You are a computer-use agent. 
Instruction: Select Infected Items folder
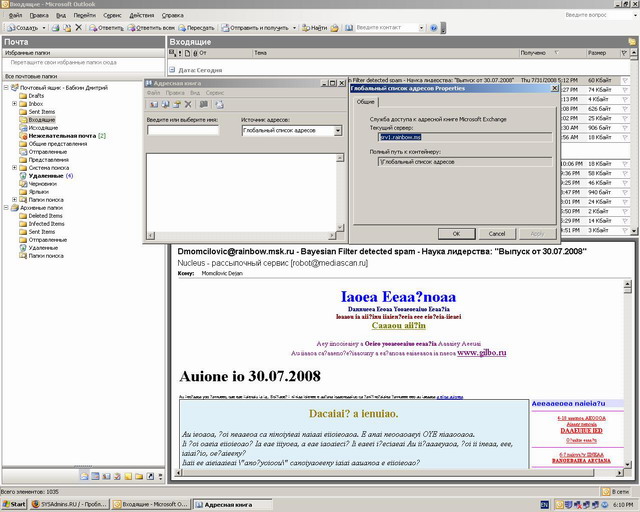[46, 224]
